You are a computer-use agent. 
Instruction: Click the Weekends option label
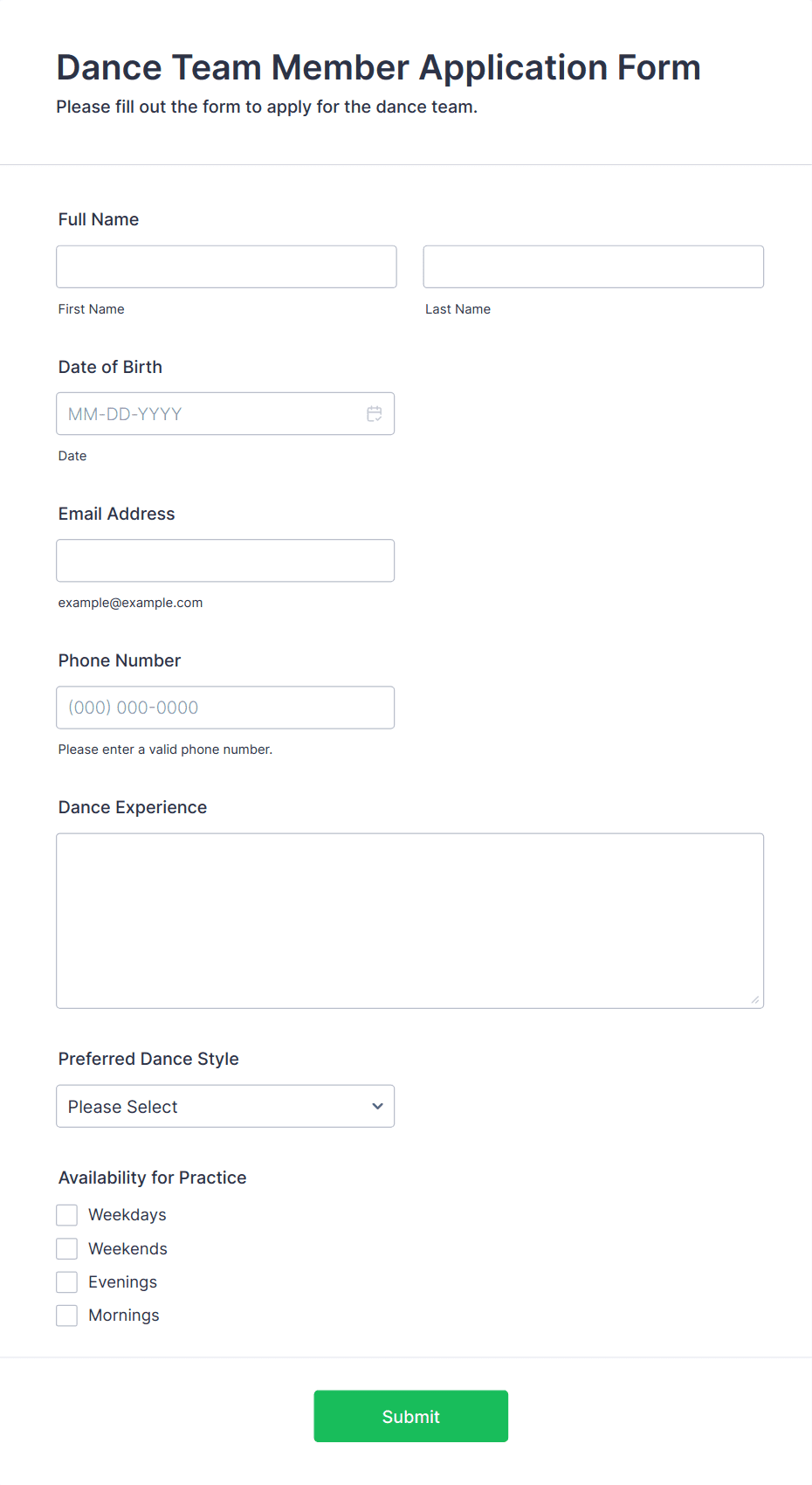(x=128, y=1249)
